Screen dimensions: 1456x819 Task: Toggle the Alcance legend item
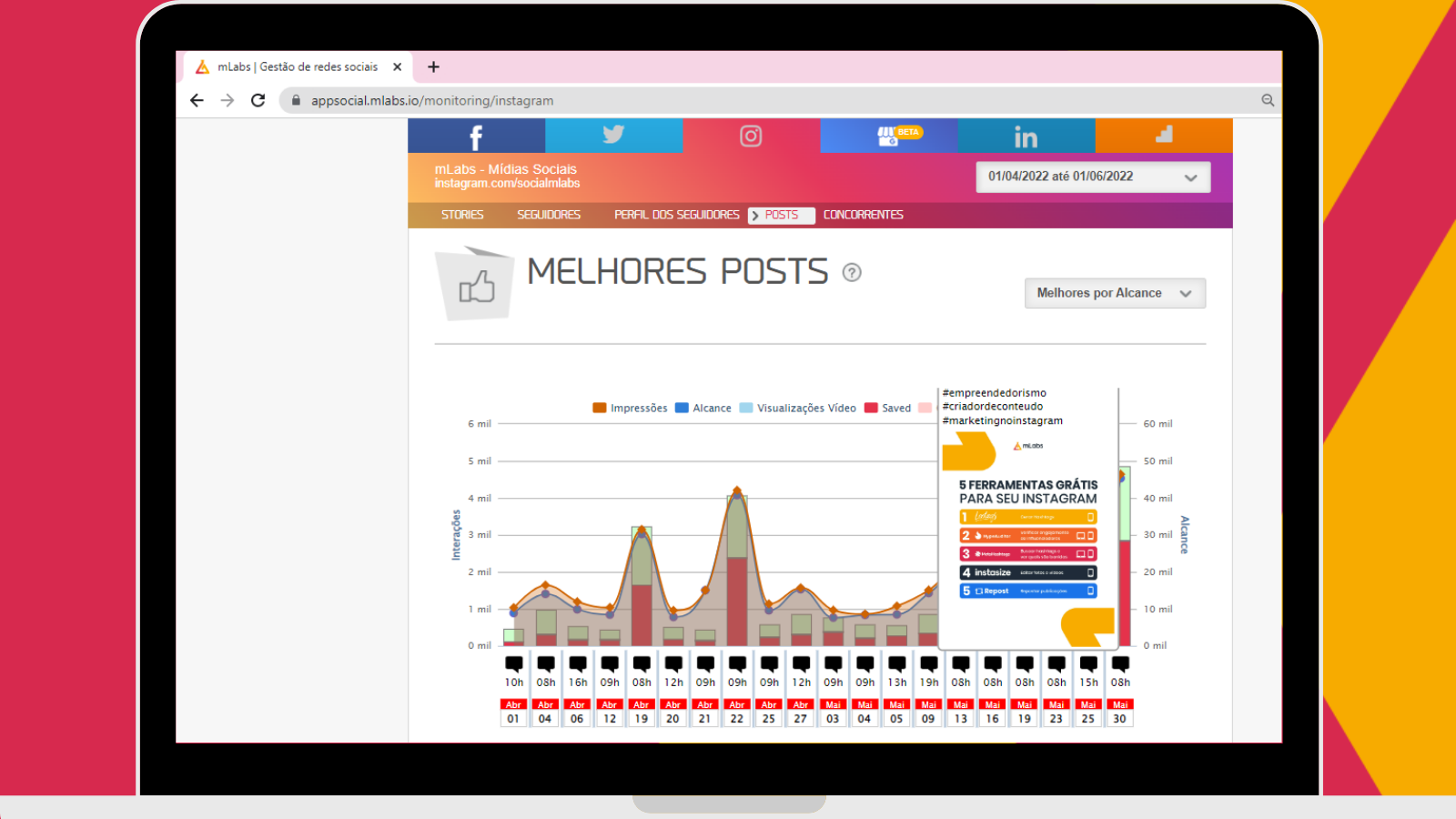(705, 408)
